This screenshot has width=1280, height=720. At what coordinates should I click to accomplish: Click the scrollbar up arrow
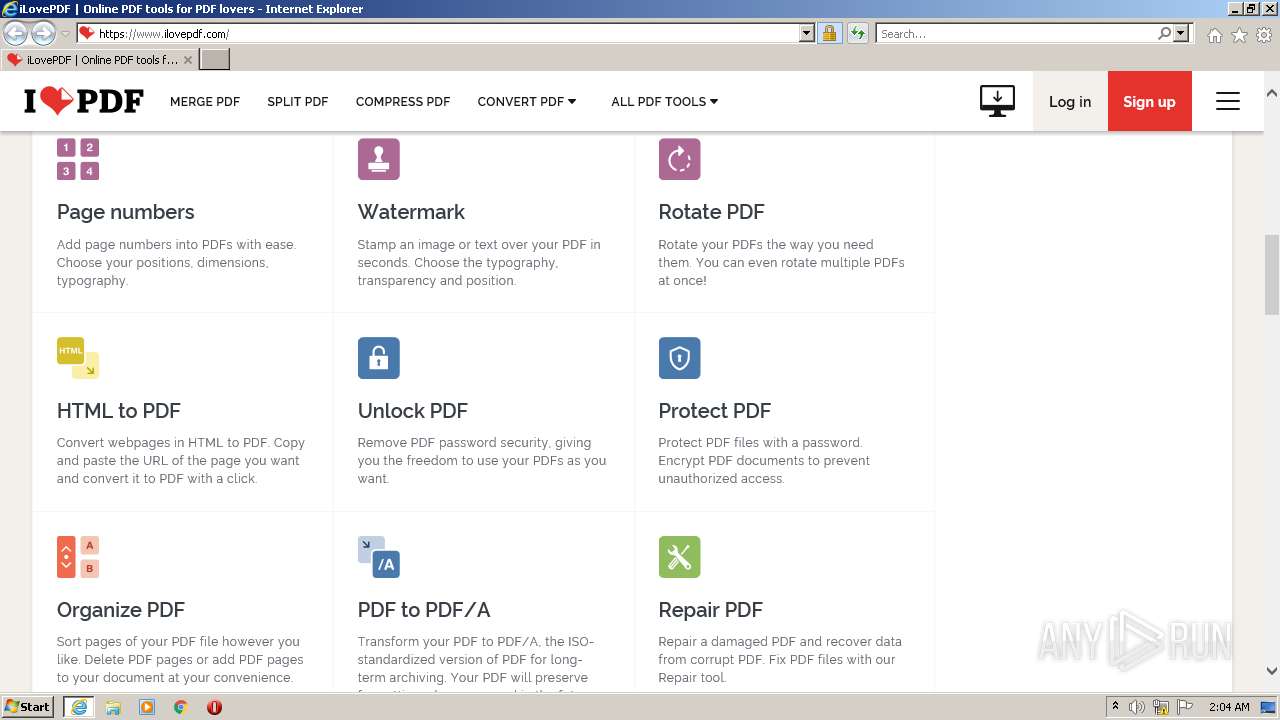click(x=1272, y=93)
